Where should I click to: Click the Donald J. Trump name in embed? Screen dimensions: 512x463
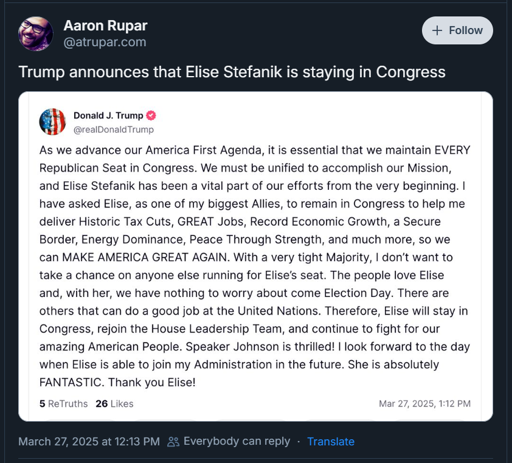click(x=108, y=116)
